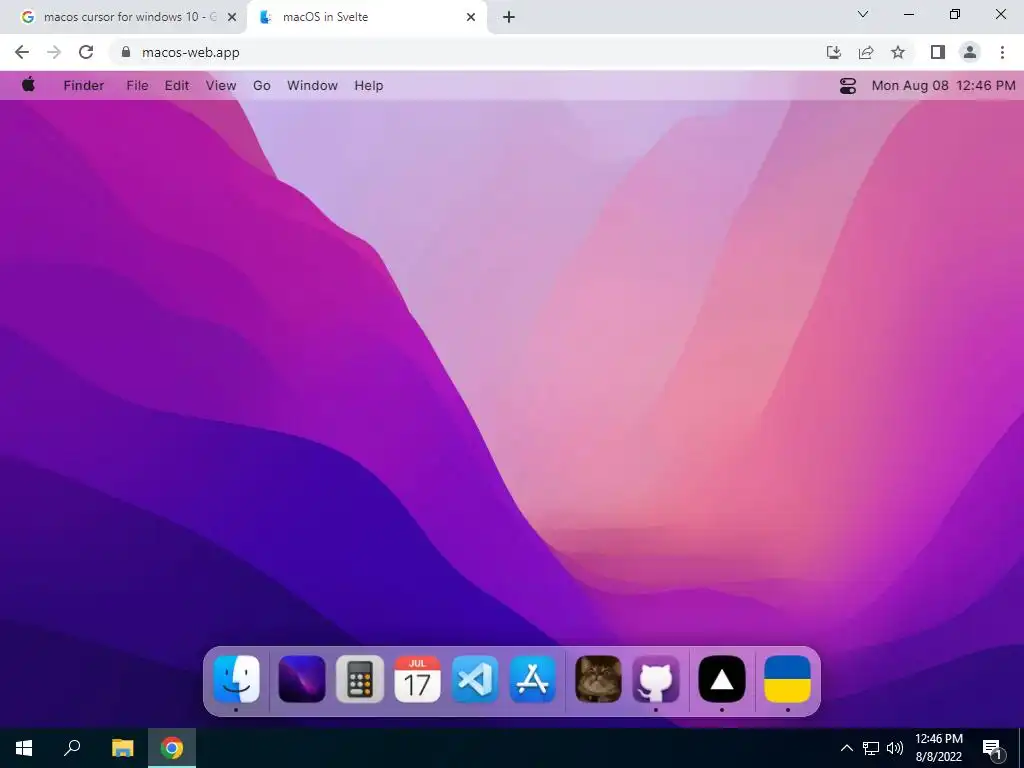The height and width of the screenshot is (768, 1024).
Task: Open the Chrome profile avatar
Action: click(x=970, y=52)
